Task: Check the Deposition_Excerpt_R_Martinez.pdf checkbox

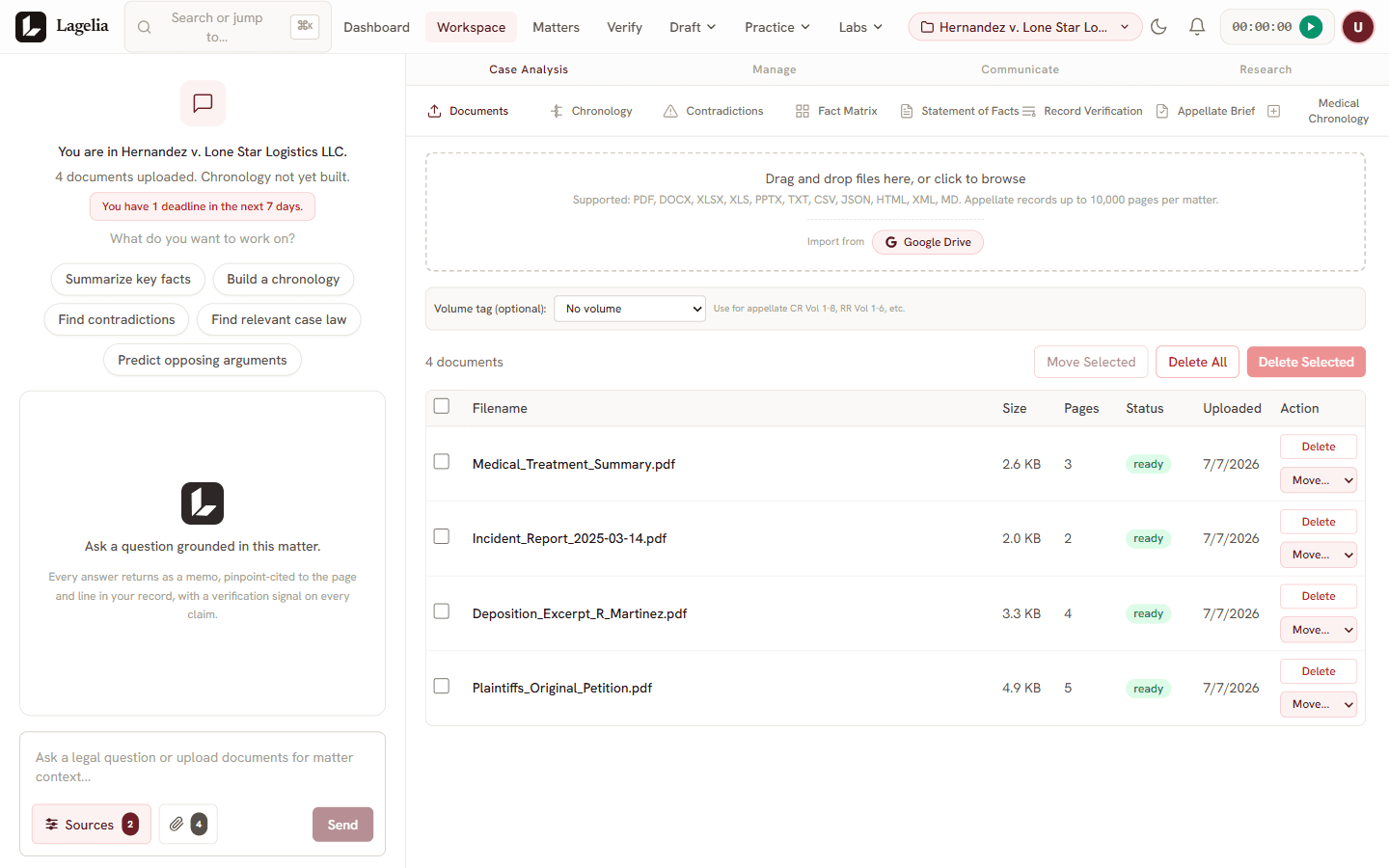Action: click(442, 611)
